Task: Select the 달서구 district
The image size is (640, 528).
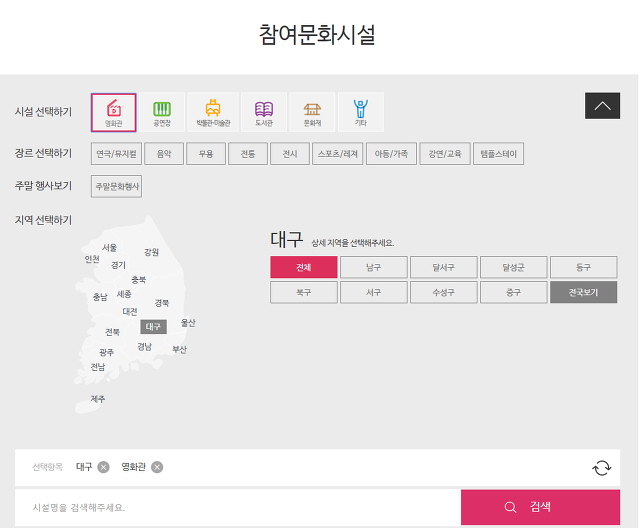Action: pyautogui.click(x=444, y=267)
